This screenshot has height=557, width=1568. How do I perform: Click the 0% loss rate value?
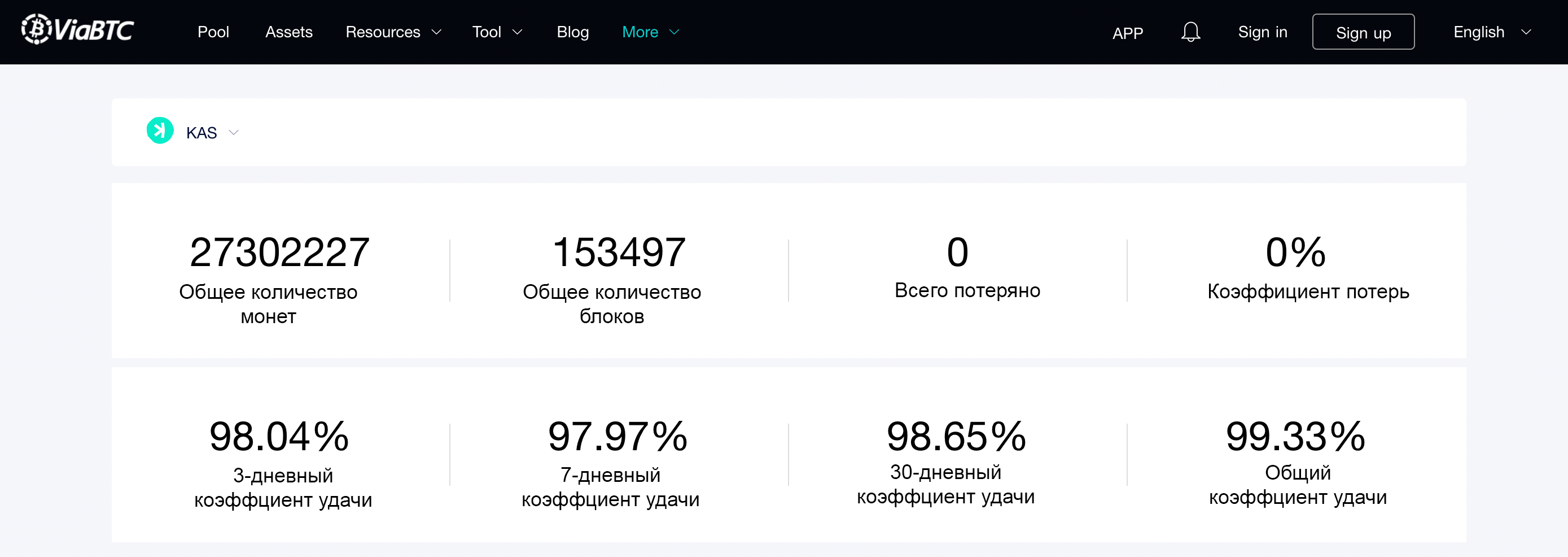click(x=1295, y=252)
